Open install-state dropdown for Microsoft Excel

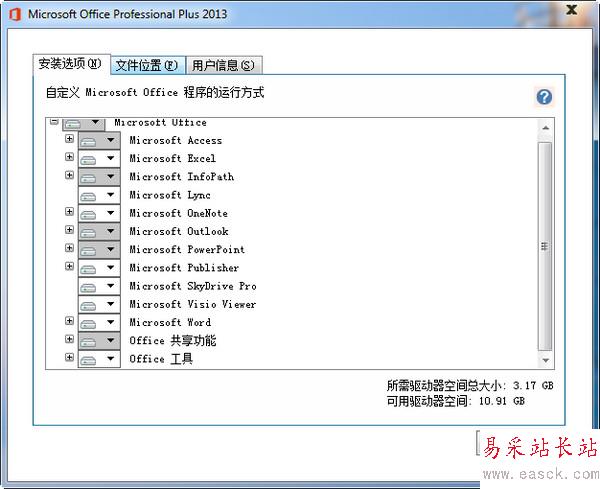tap(99, 158)
